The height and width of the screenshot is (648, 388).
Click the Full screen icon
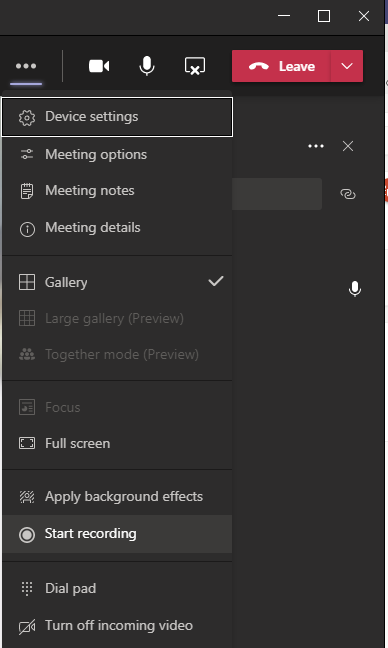pos(27,443)
